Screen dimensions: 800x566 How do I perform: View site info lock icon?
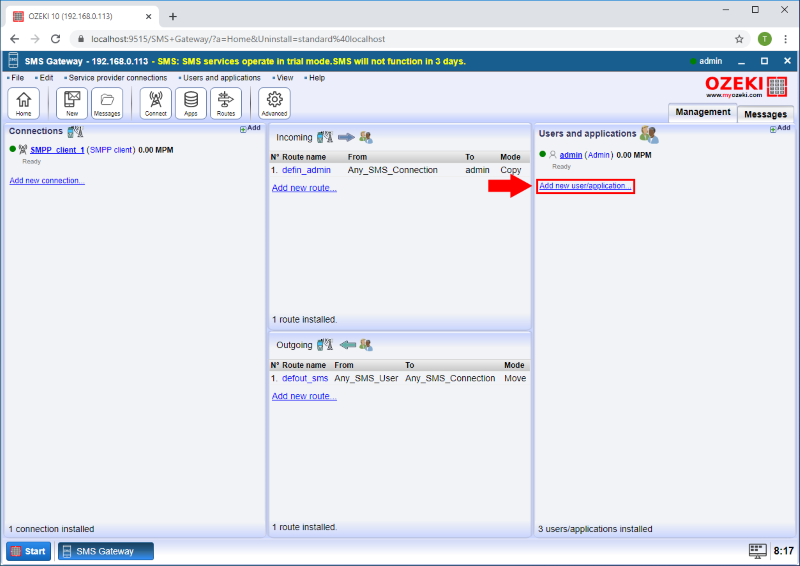[81, 39]
